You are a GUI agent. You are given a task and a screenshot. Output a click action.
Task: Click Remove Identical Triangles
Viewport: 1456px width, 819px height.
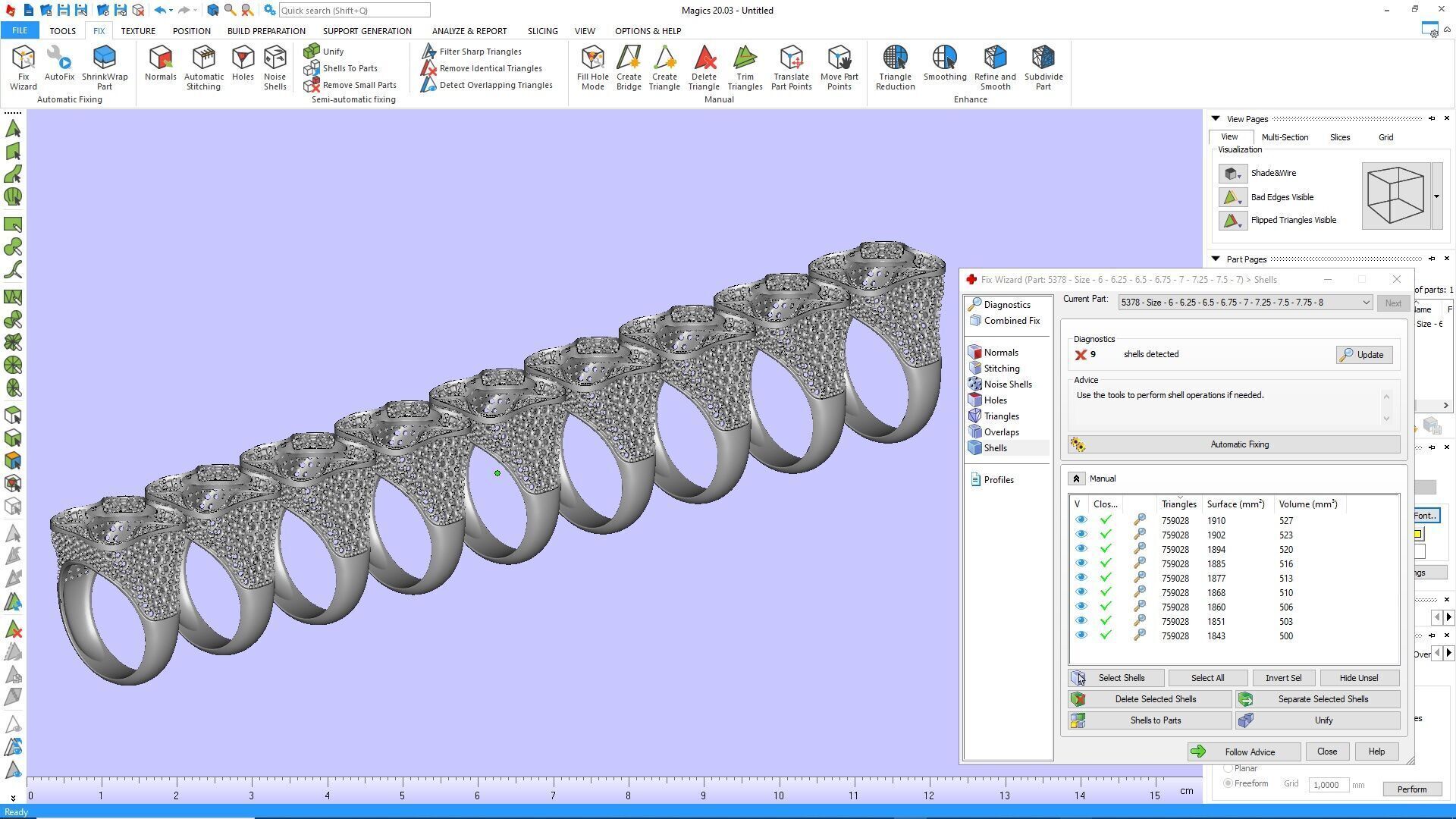tap(482, 68)
